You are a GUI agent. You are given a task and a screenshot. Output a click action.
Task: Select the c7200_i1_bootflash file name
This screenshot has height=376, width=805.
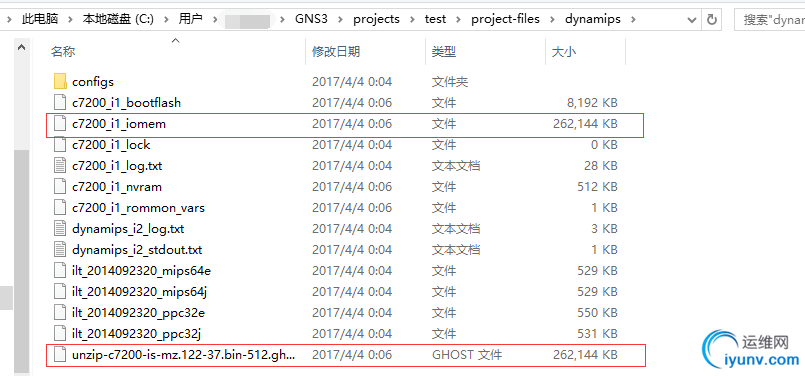coord(126,102)
